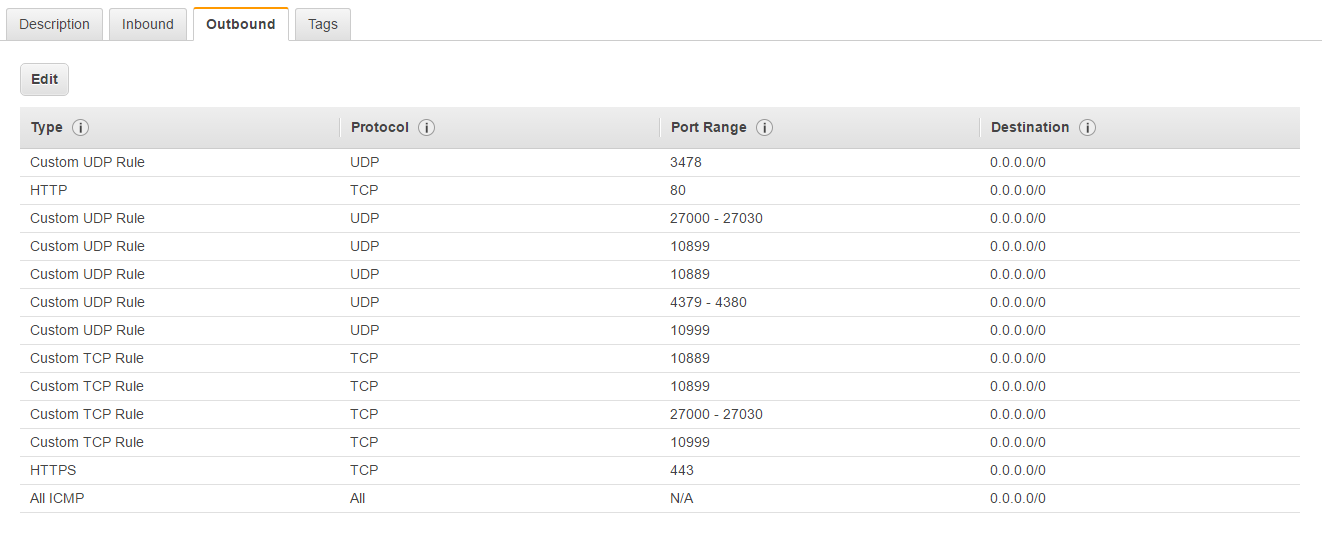Select the port 443 cell
This screenshot has height=539, width=1322.
[x=682, y=470]
